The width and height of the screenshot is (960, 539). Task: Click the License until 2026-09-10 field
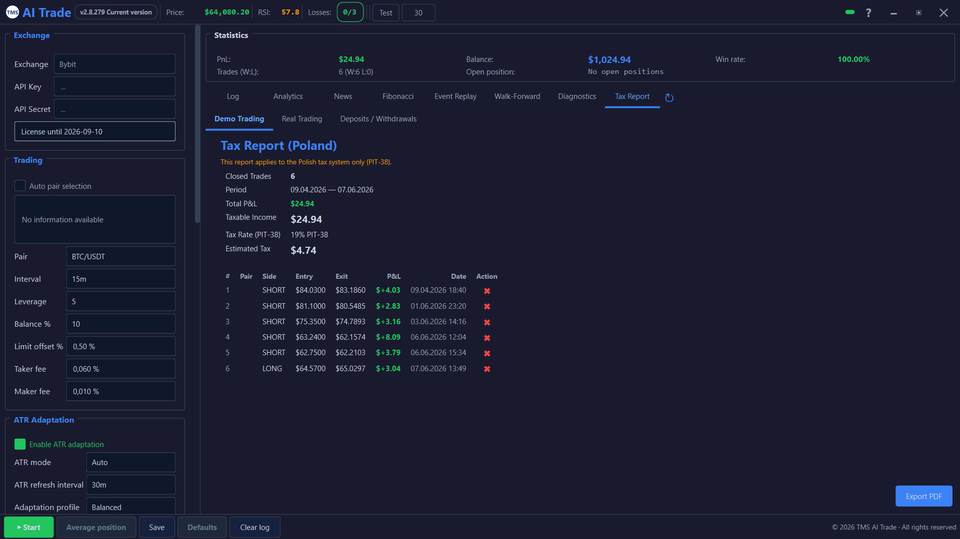pyautogui.click(x=95, y=131)
